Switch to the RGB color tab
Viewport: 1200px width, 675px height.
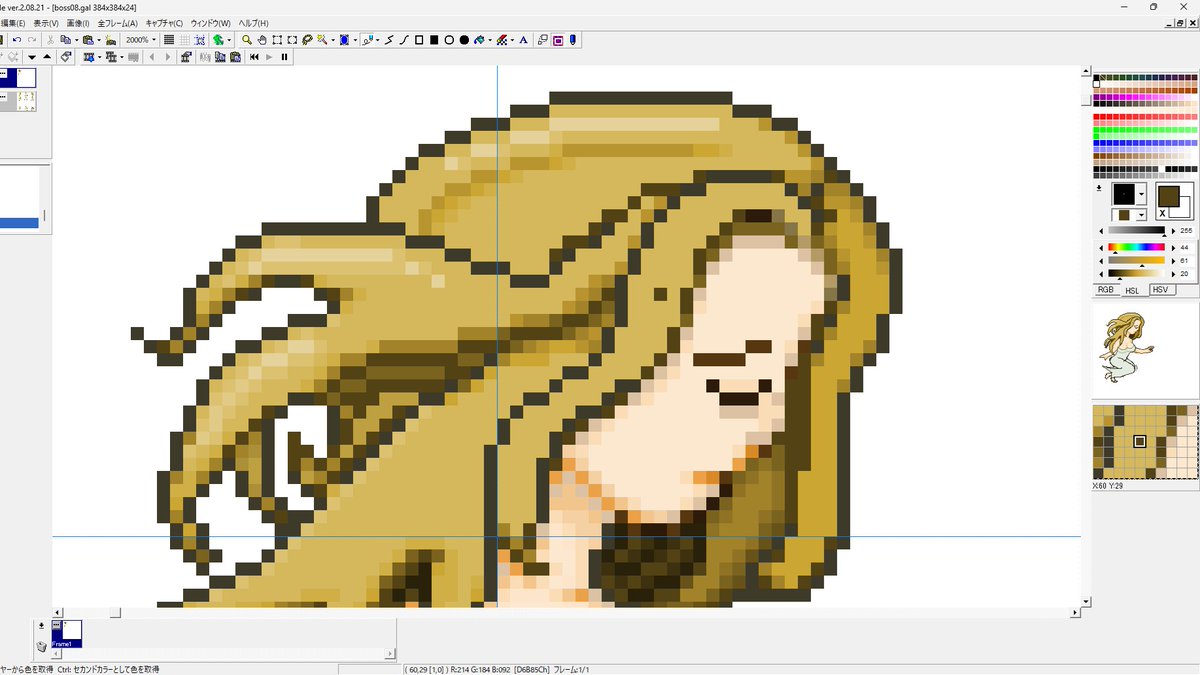pyautogui.click(x=1107, y=290)
